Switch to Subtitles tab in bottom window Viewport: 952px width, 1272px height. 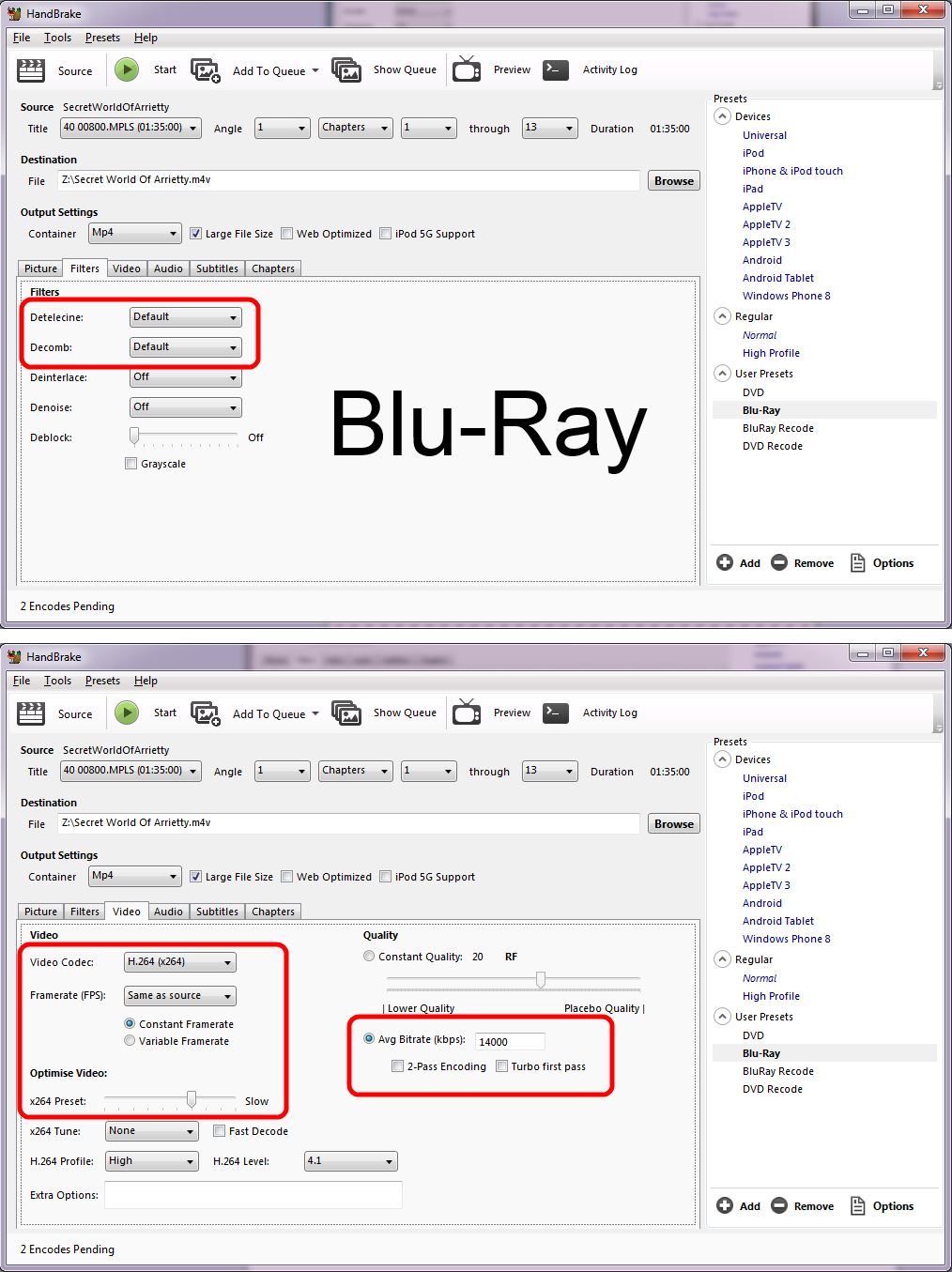[x=217, y=912]
